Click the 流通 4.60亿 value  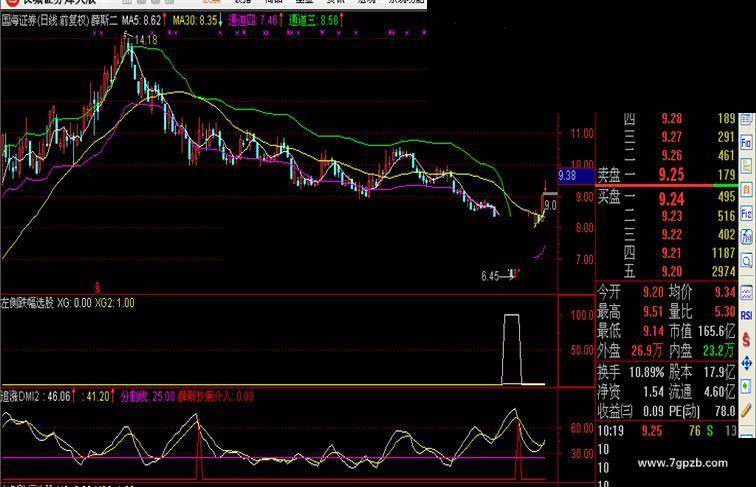719,392
